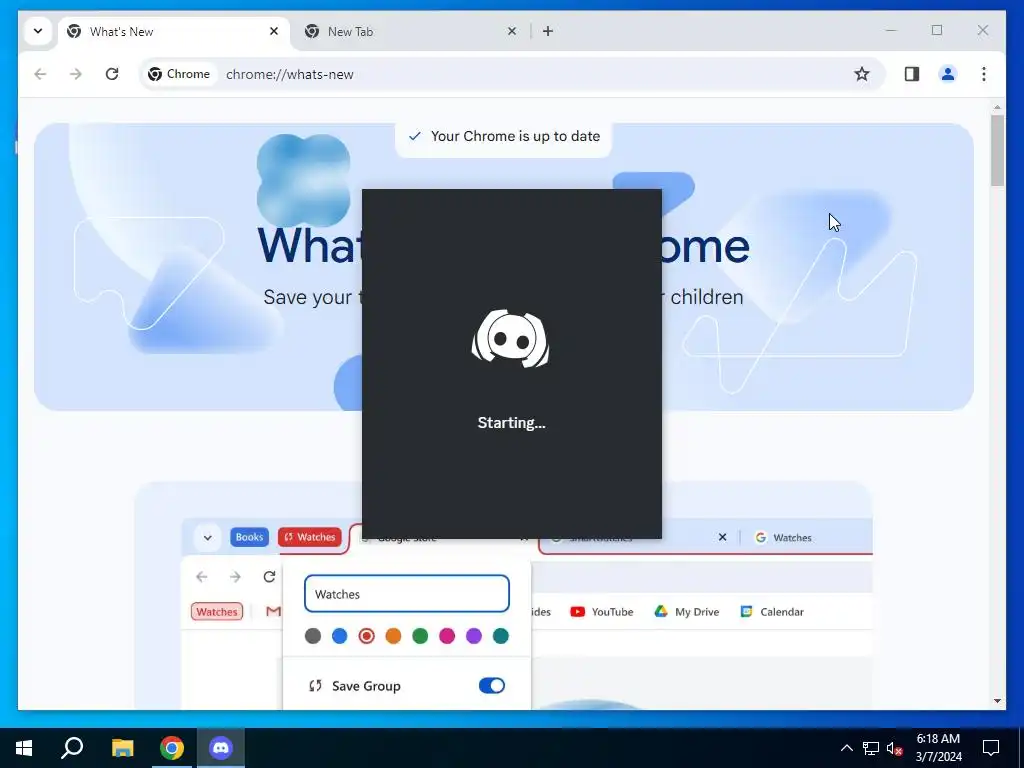This screenshot has height=768, width=1024.
Task: Click the Calendar bookmark
Action: point(772,611)
